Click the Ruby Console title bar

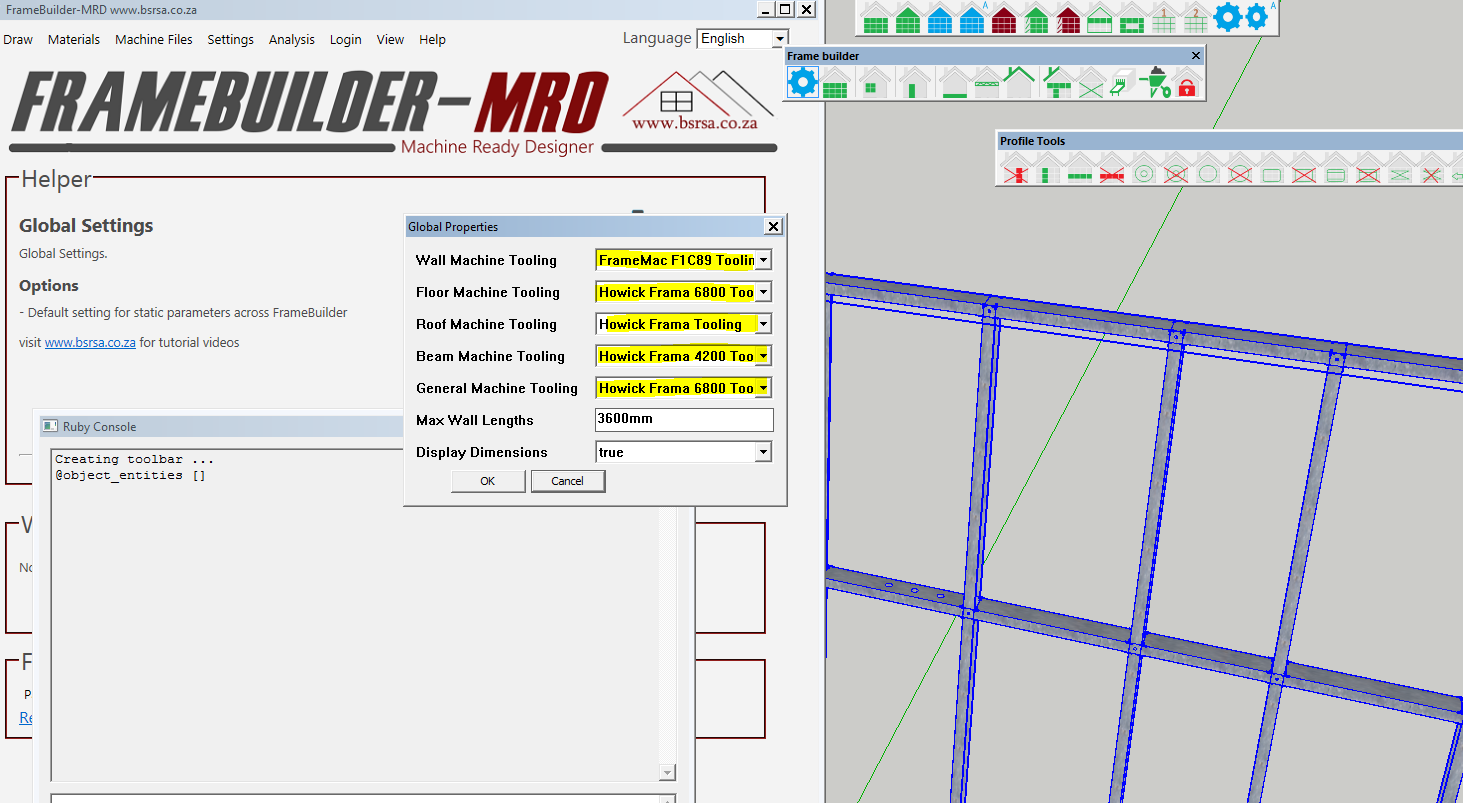pyautogui.click(x=220, y=426)
